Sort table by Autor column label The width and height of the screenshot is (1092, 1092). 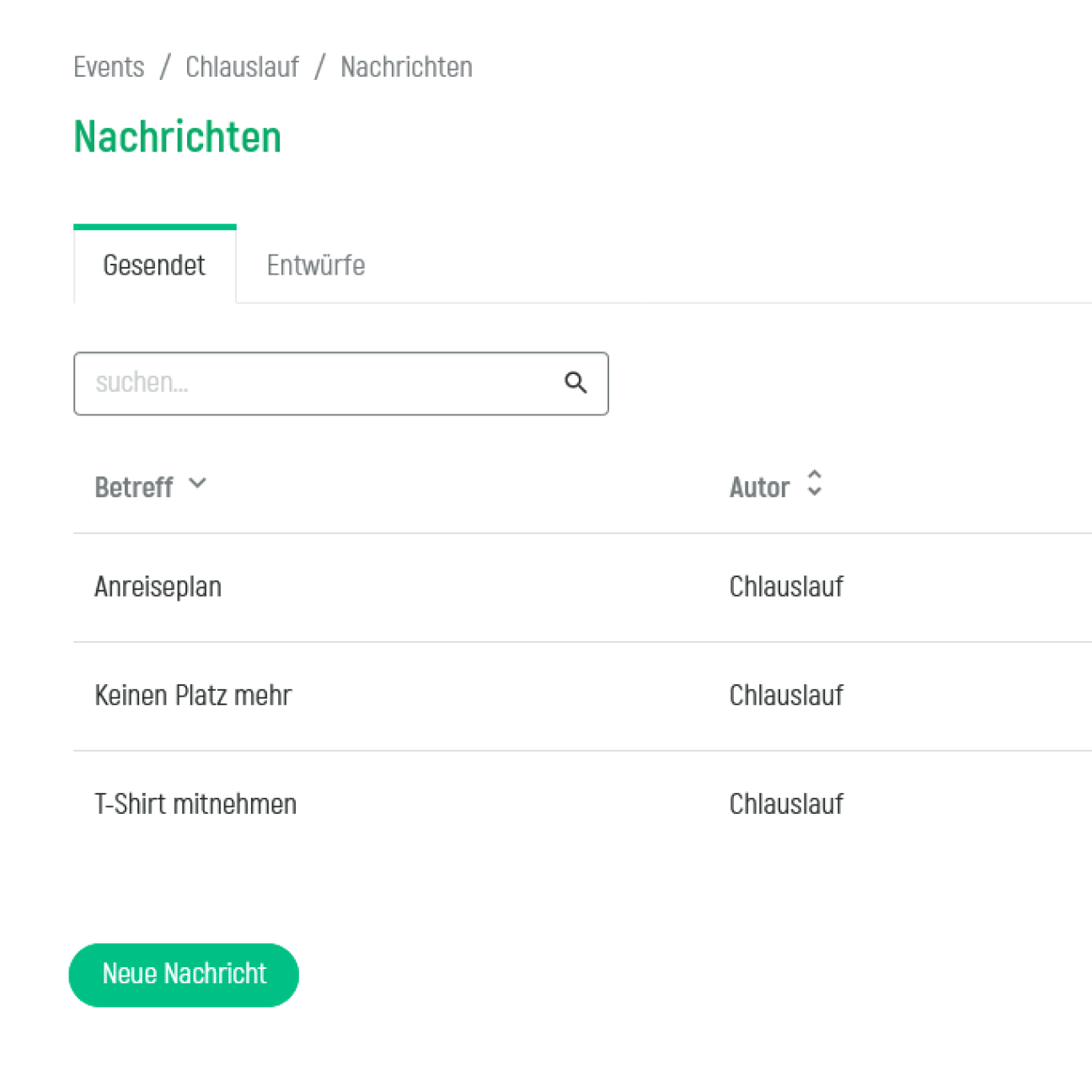pos(759,487)
